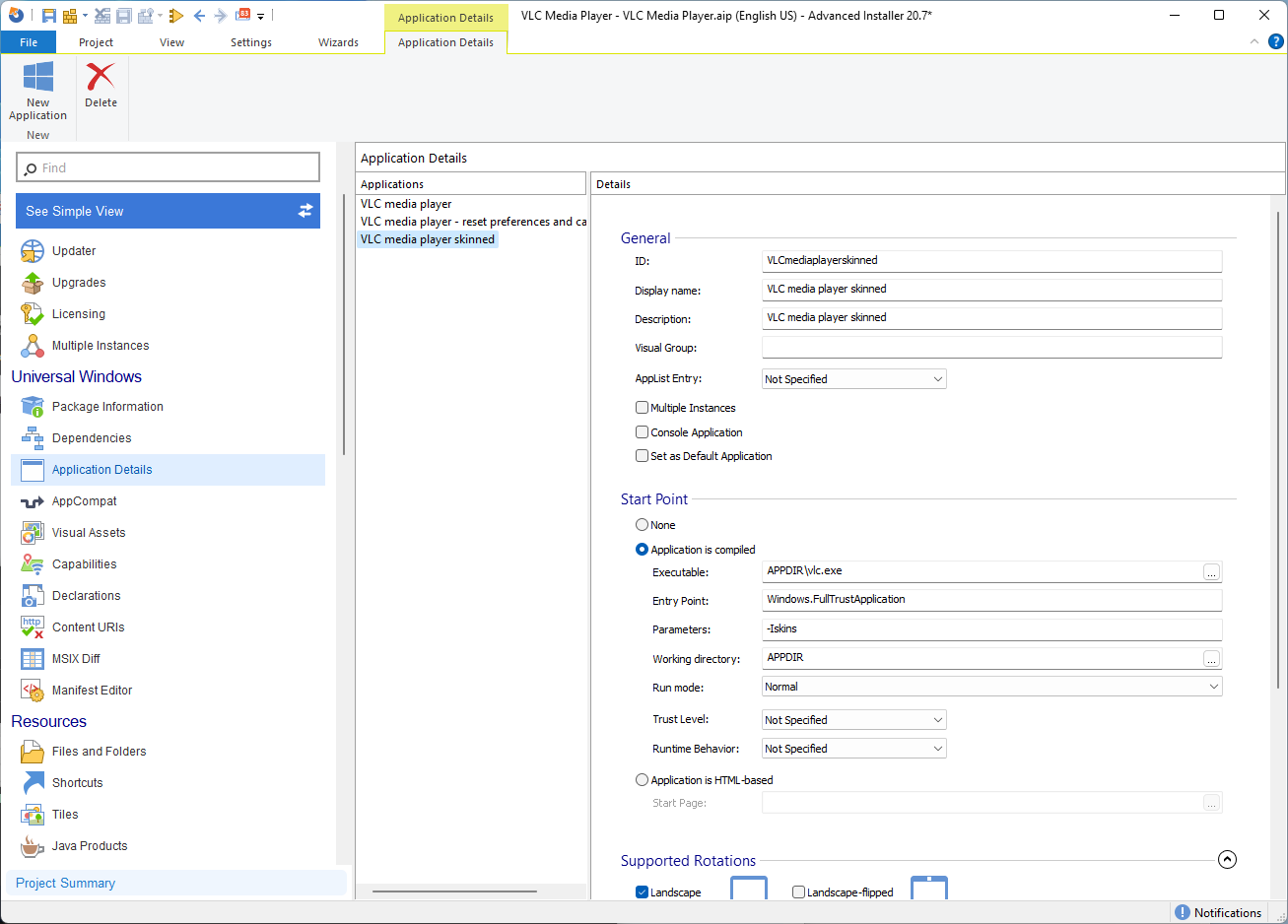
Task: Switch to the View ribbon tab
Action: coord(172,42)
